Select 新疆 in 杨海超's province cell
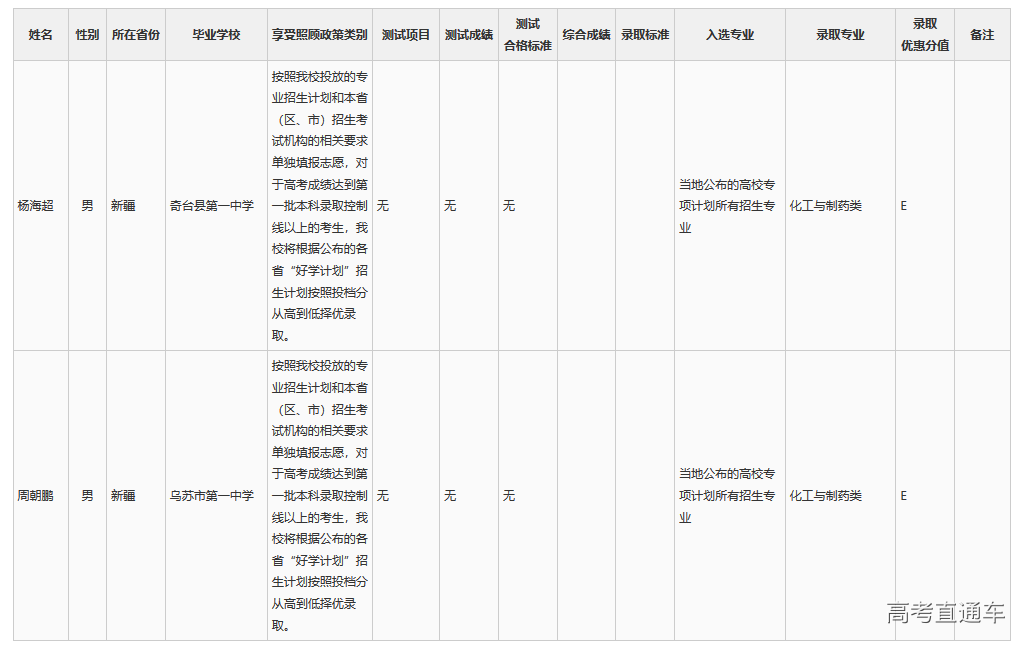Viewport: 1034px width, 653px height. (125, 206)
